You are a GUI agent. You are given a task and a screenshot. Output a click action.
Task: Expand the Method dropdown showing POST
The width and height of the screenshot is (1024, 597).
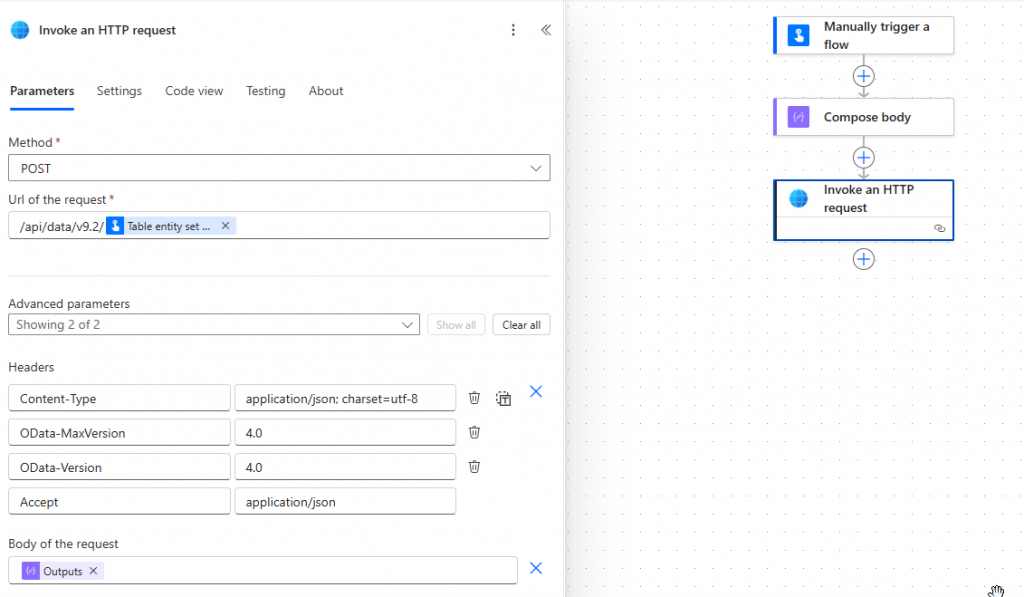coord(279,168)
